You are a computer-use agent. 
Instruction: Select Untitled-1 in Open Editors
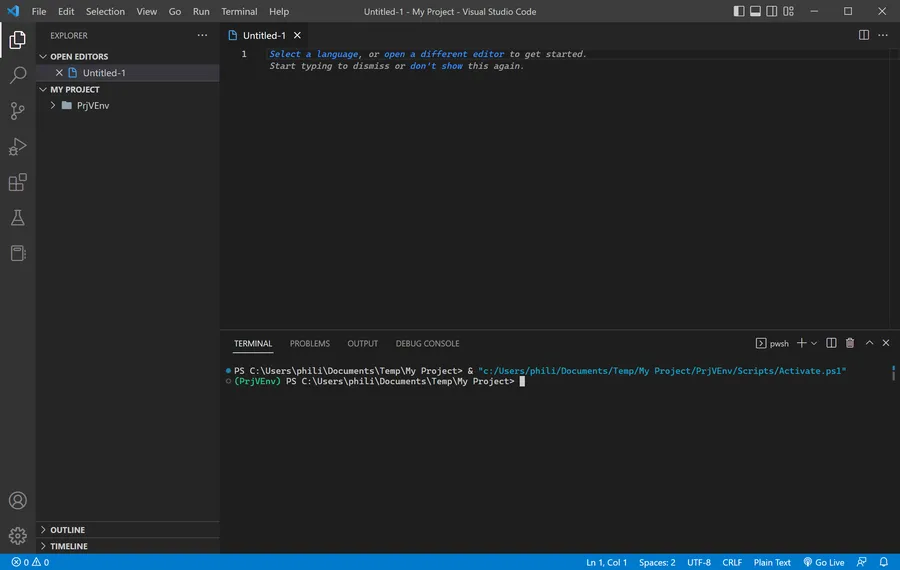(127, 73)
